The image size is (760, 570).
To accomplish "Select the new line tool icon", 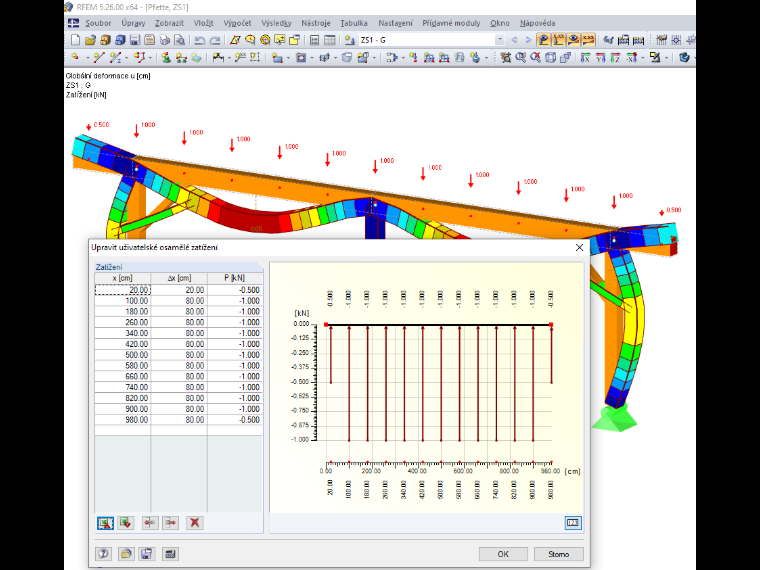I will [99, 58].
